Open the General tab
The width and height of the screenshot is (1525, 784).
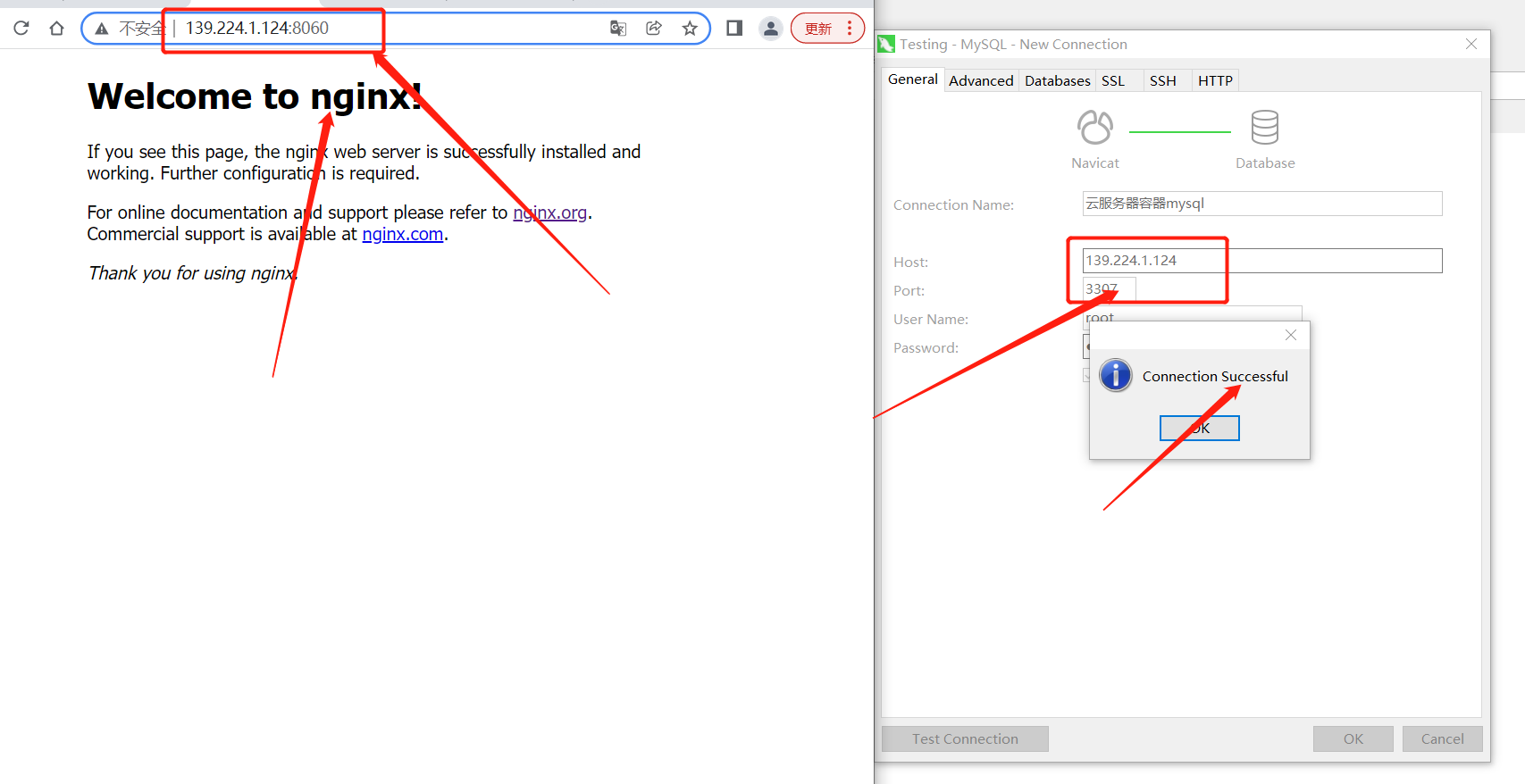(913, 79)
